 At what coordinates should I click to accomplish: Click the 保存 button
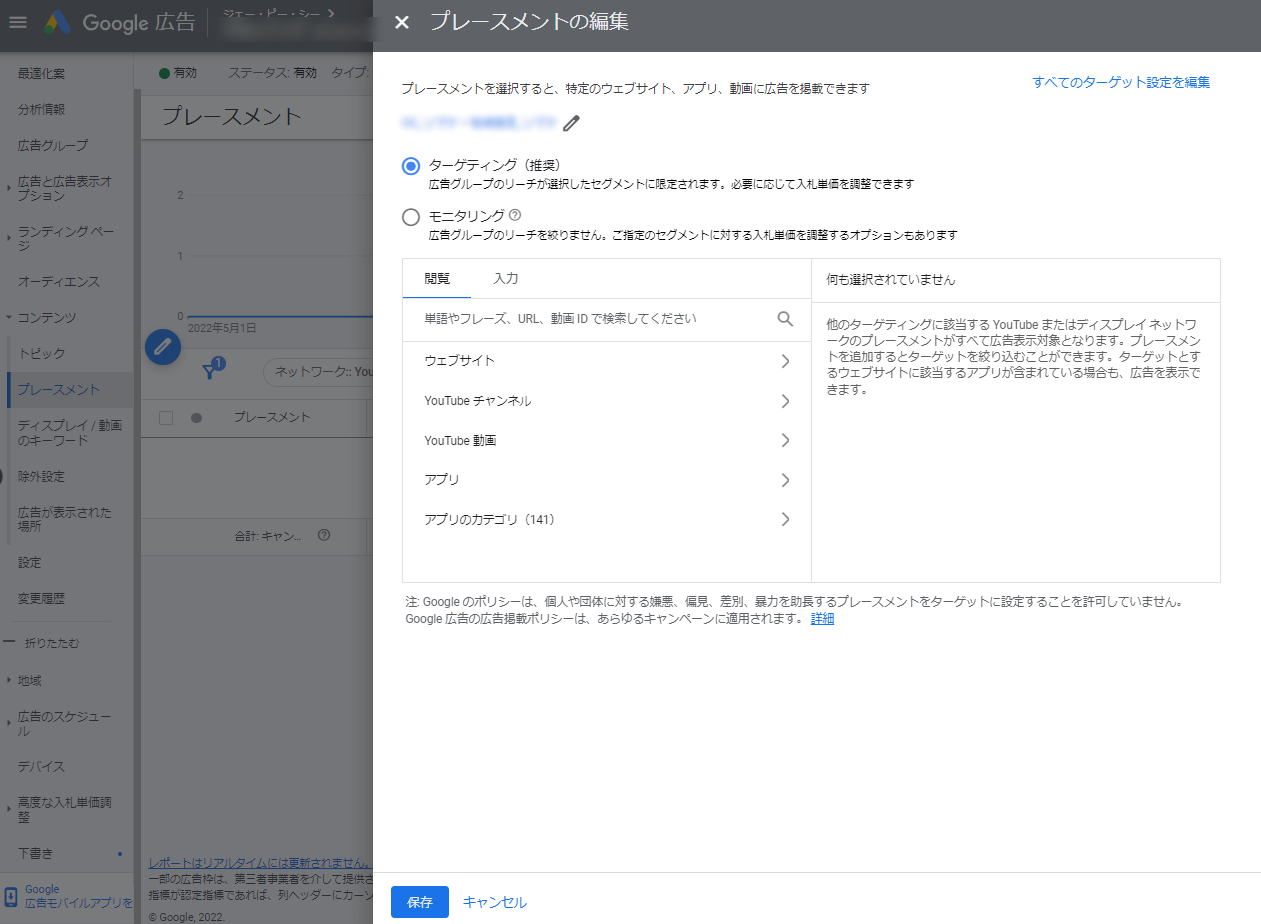420,902
